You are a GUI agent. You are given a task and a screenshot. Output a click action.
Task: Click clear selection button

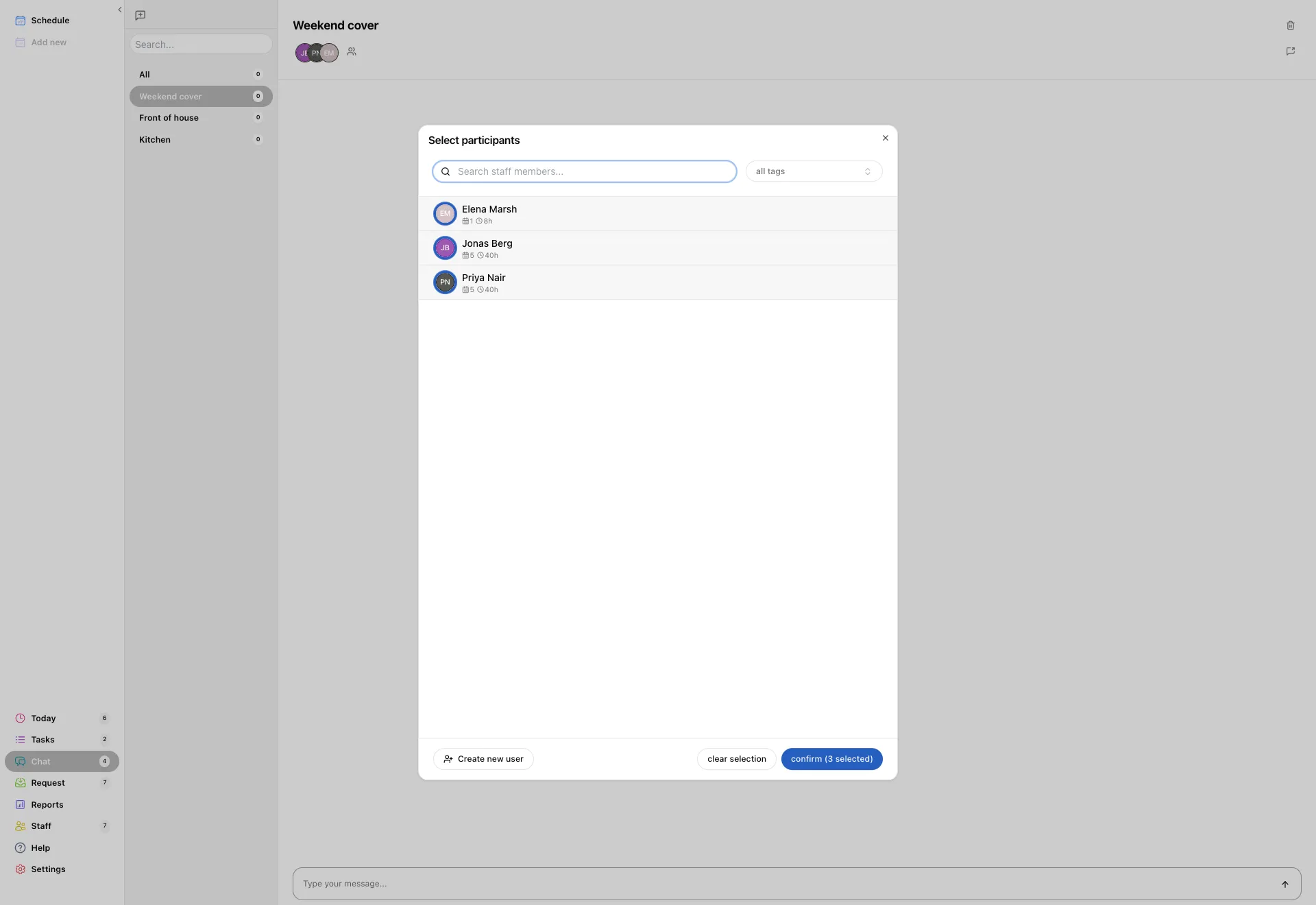pyautogui.click(x=737, y=759)
